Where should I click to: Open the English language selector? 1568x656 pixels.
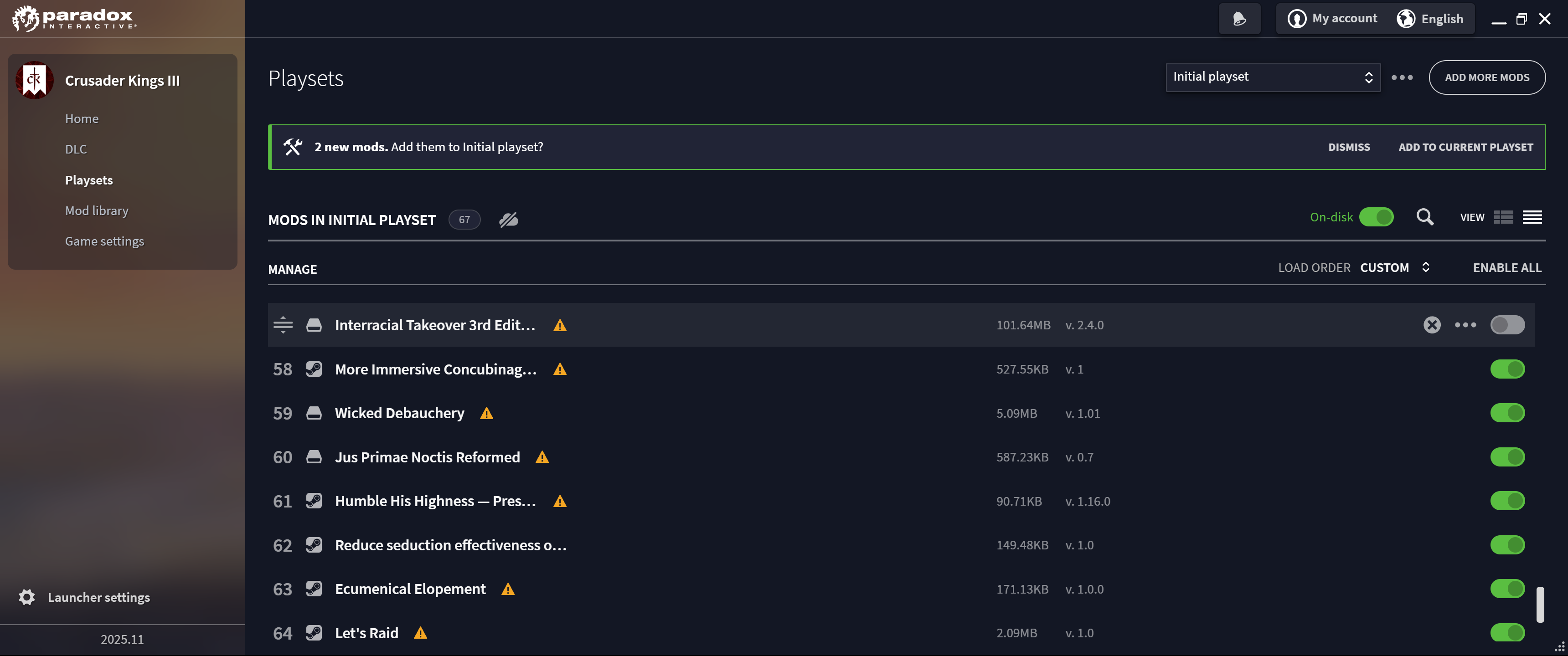coord(1429,19)
